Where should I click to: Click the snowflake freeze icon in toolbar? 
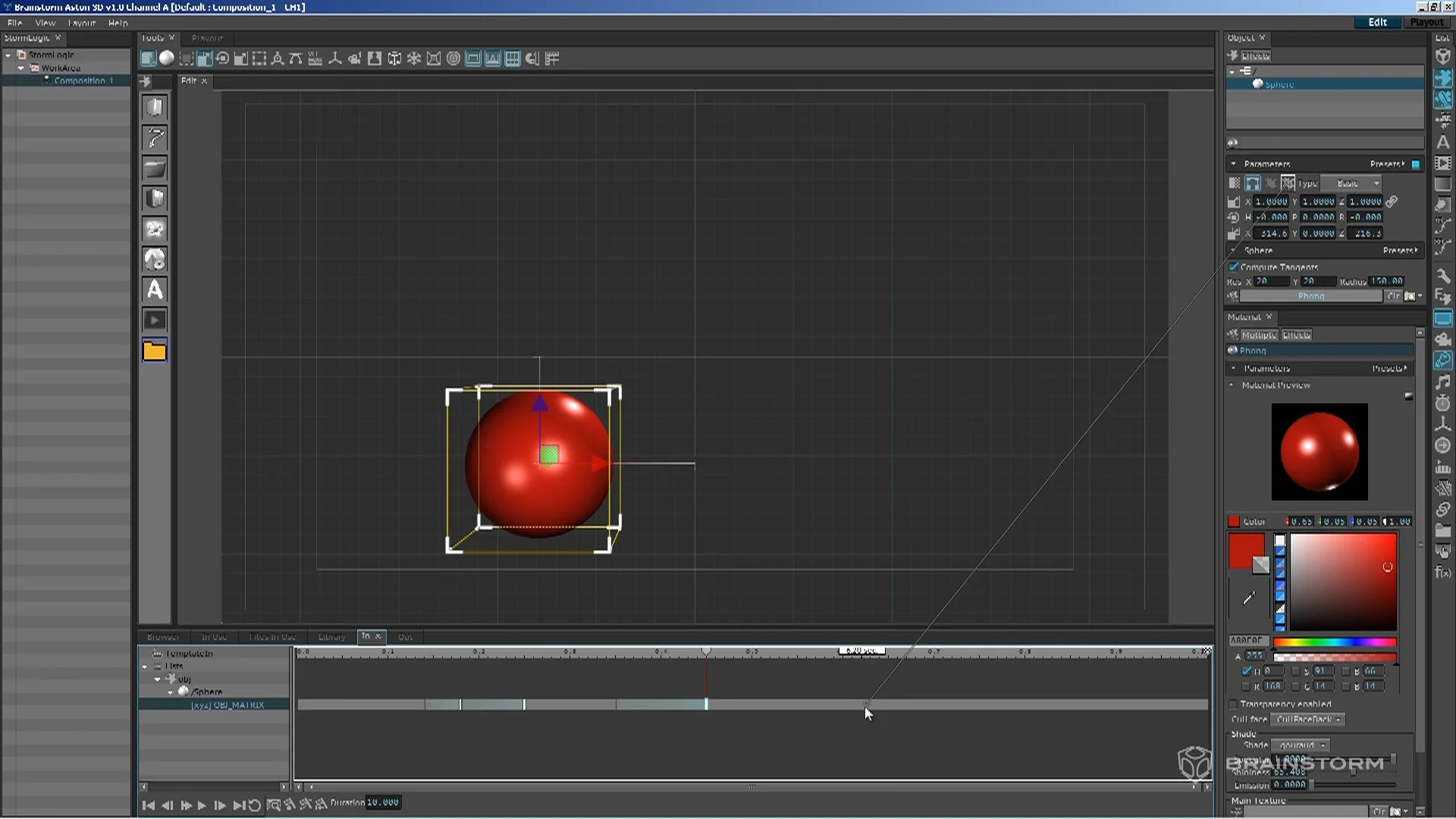click(x=414, y=58)
